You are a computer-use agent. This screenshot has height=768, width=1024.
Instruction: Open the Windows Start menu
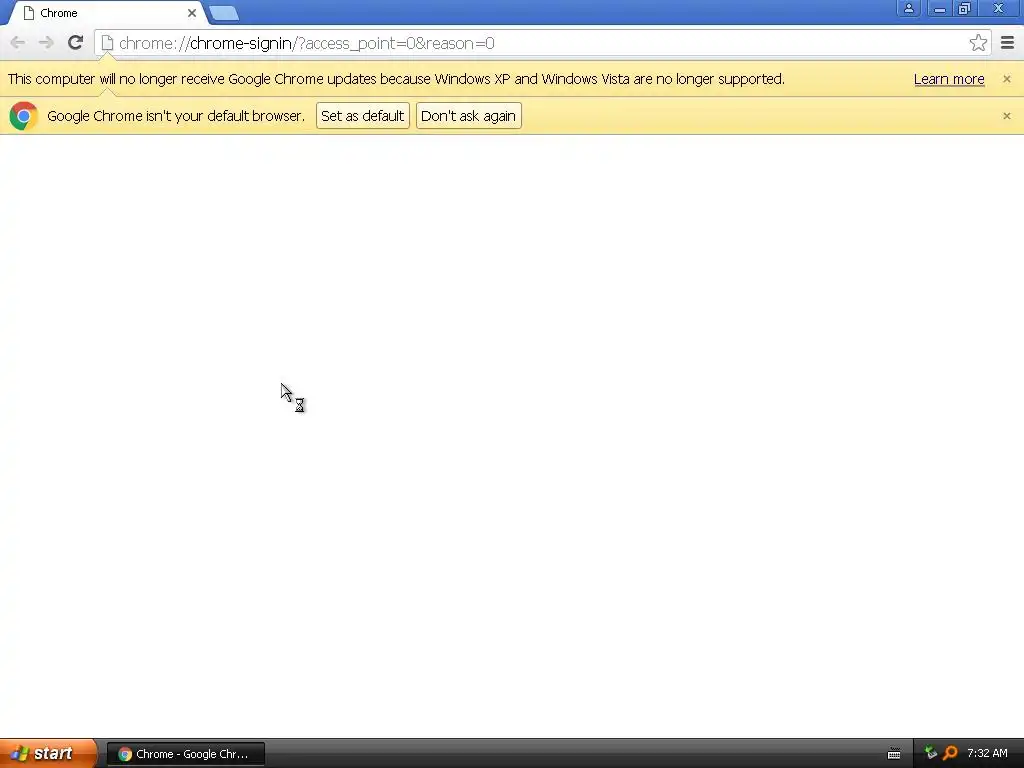click(47, 753)
